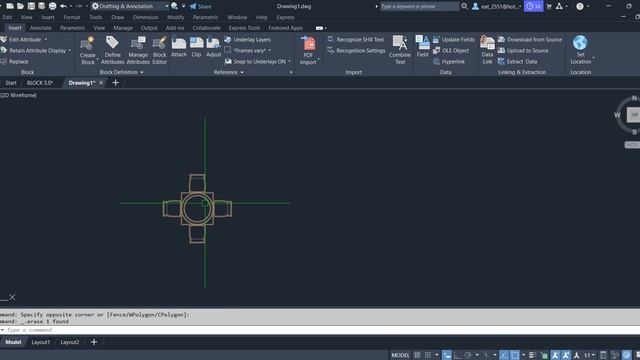Switch to the Annotate ribbon tab
640x360 pixels.
pyautogui.click(x=40, y=28)
